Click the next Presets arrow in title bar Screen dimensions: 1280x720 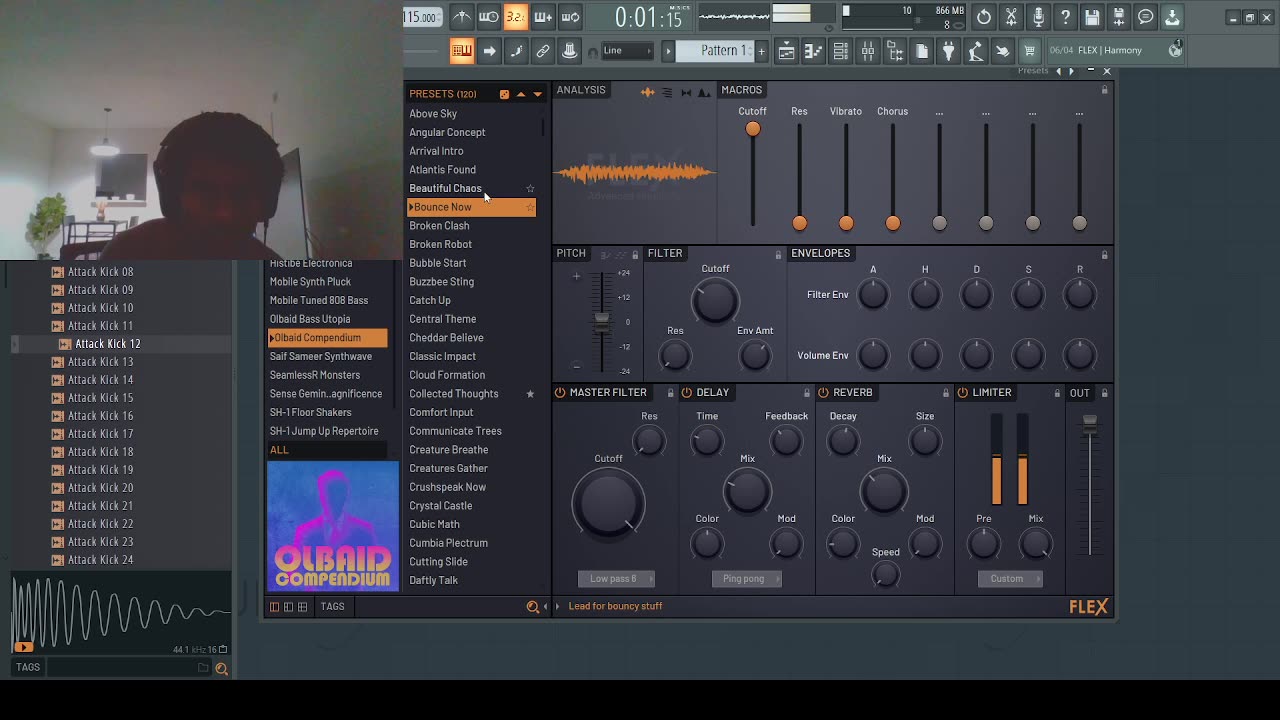tap(1072, 71)
